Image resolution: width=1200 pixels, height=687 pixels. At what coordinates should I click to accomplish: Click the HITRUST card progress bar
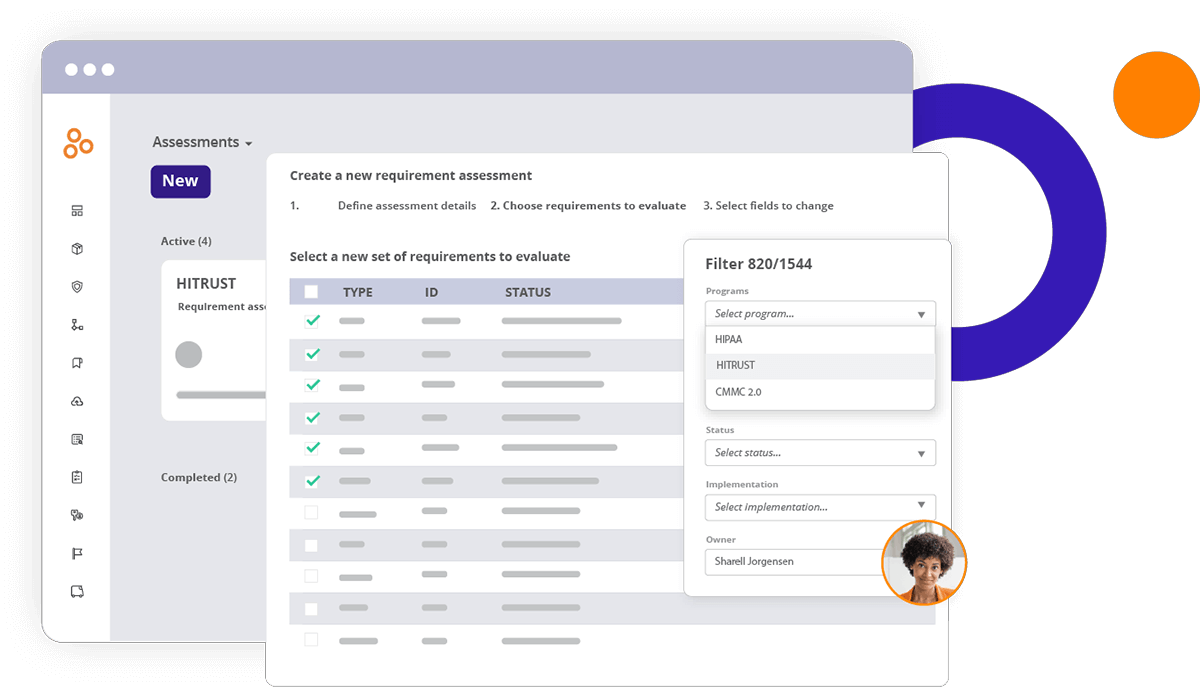click(222, 395)
